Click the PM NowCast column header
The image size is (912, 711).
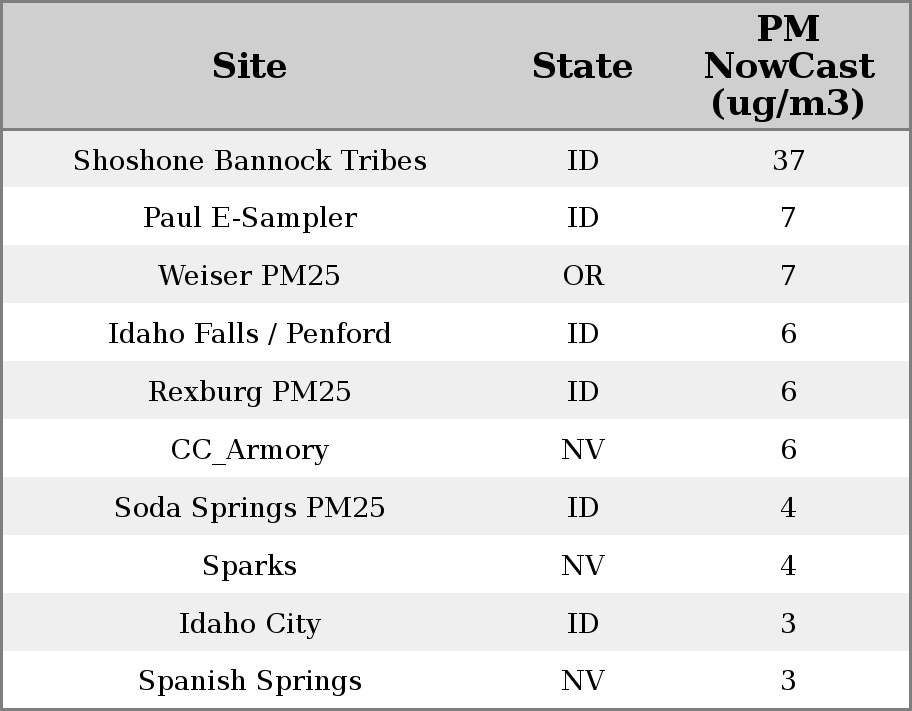788,66
